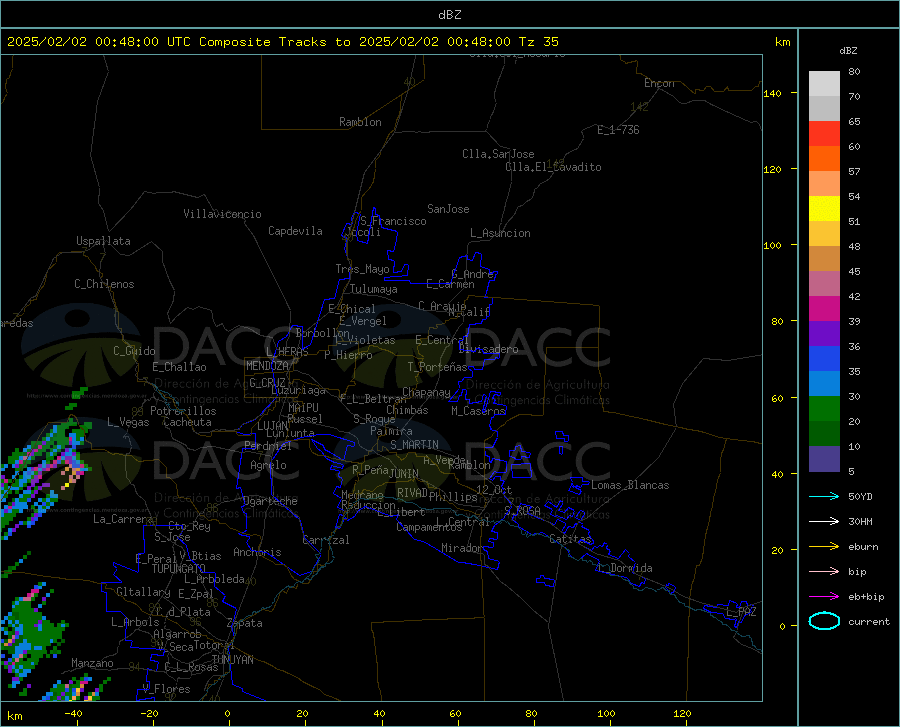Viewport: 900px width, 727px height.
Task: Click the Anchoris map label
Action: coord(257,552)
